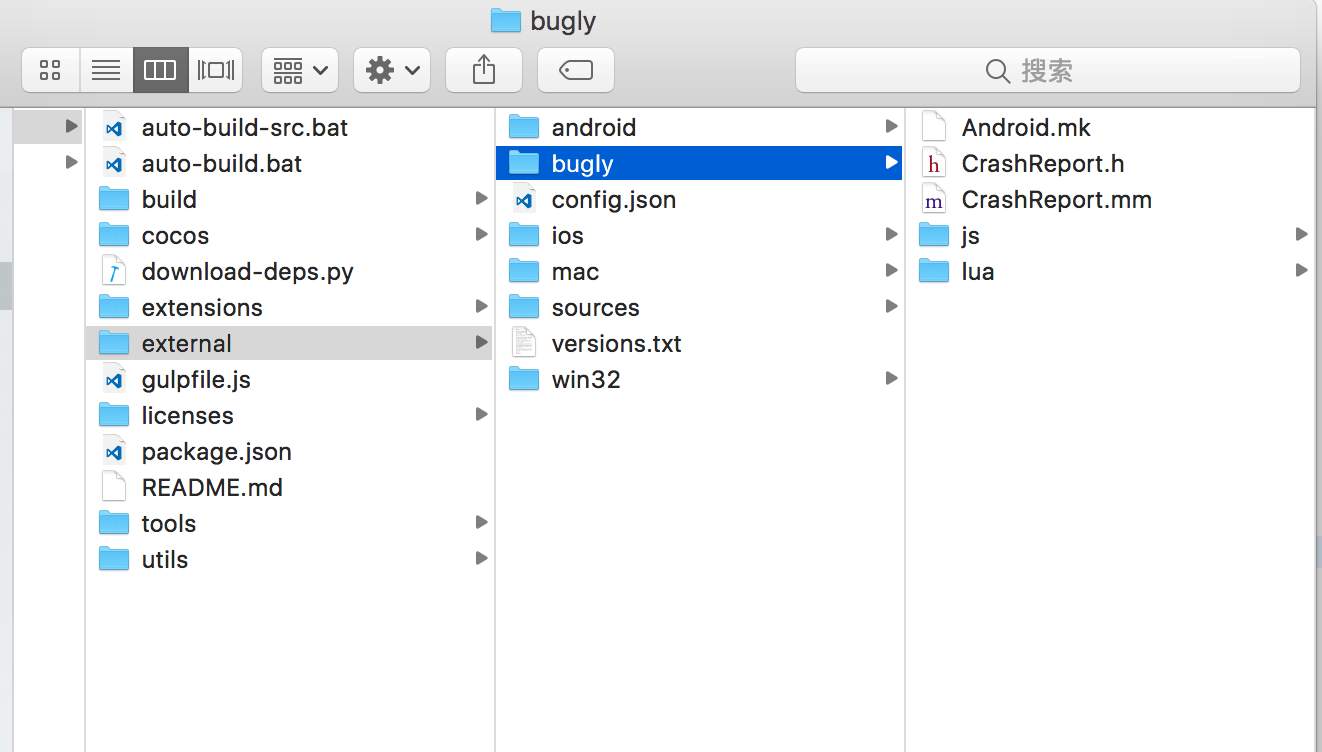Click the Edit Tags toolbar button

(x=576, y=70)
